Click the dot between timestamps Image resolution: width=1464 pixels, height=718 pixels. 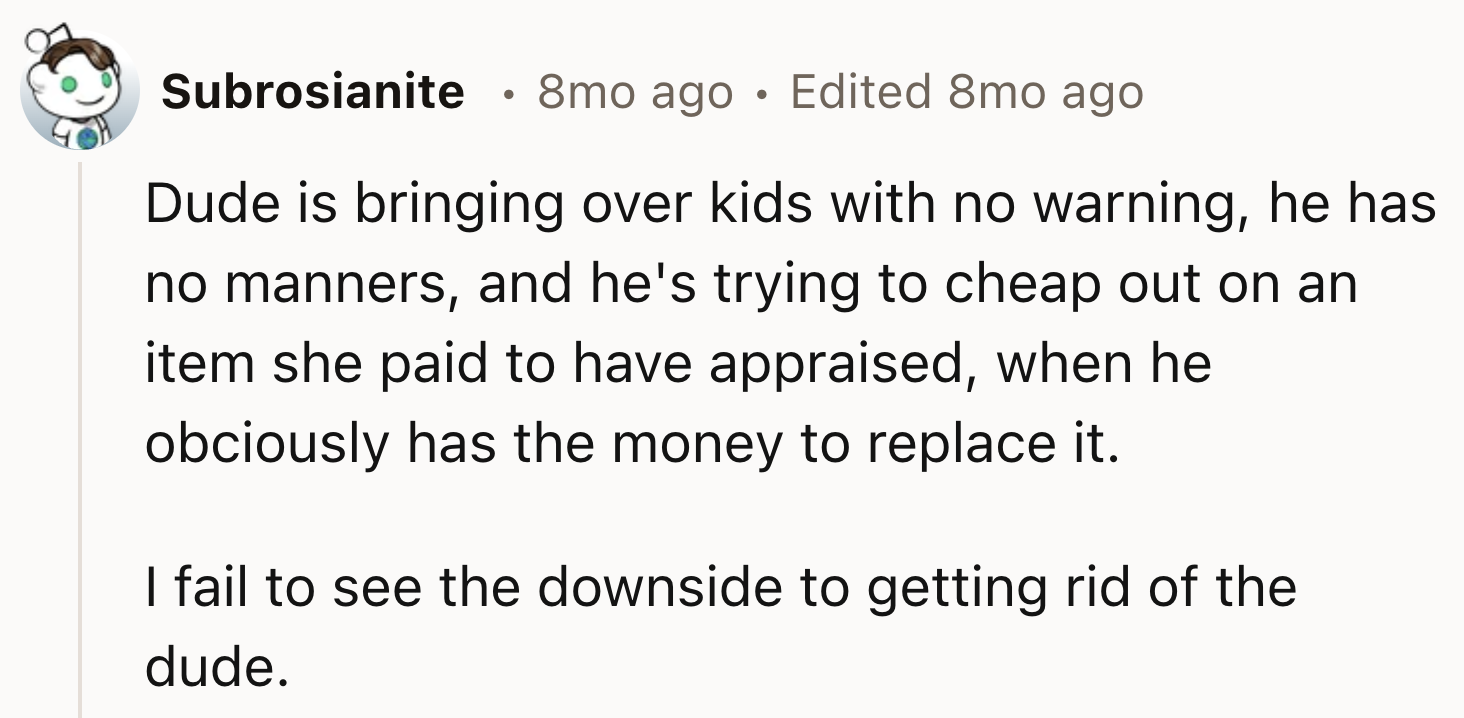point(765,92)
